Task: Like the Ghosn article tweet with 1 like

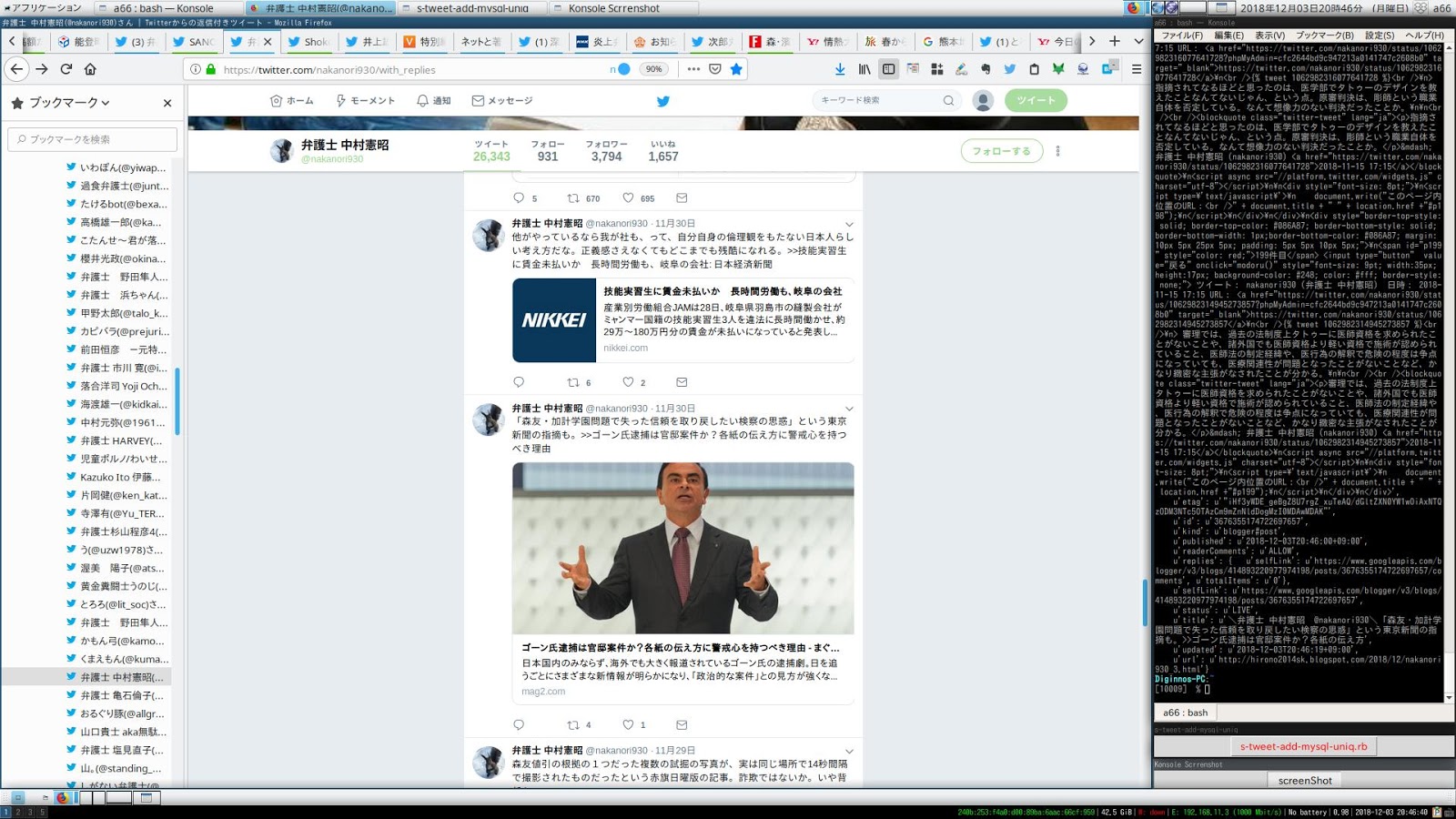Action: pos(628,724)
